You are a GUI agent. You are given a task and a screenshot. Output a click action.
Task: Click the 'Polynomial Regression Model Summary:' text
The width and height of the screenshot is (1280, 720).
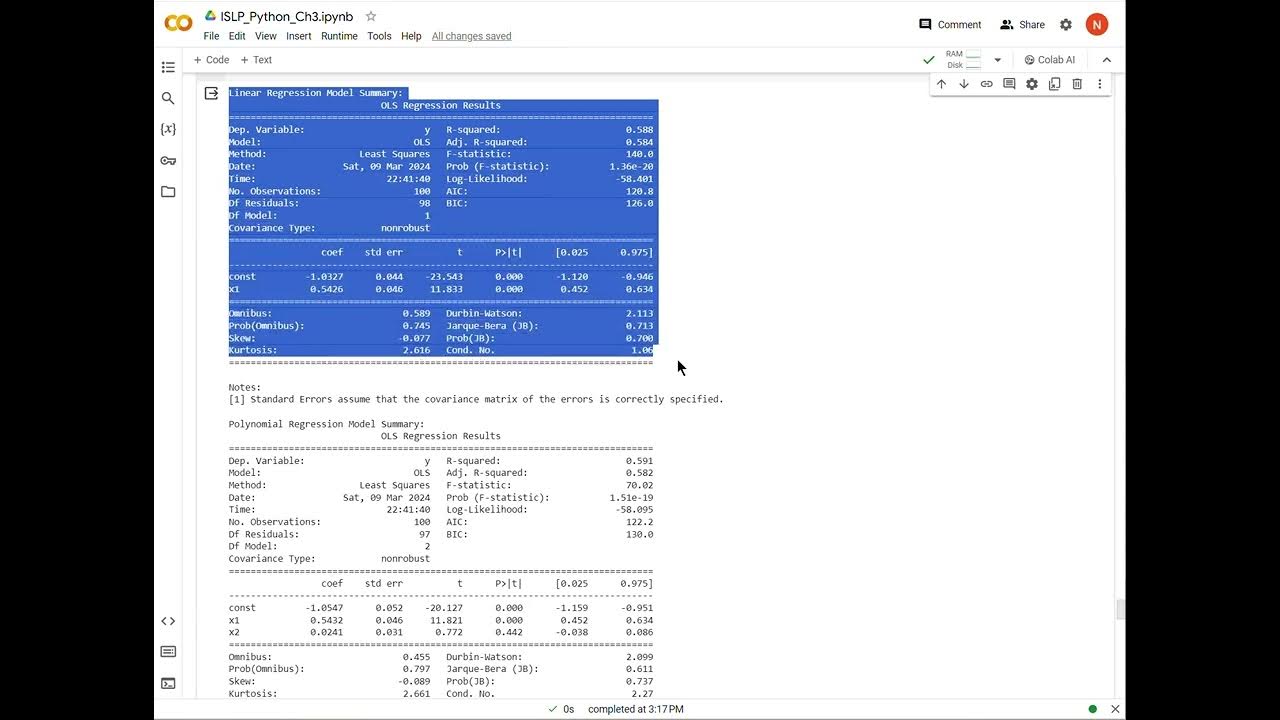tap(326, 424)
